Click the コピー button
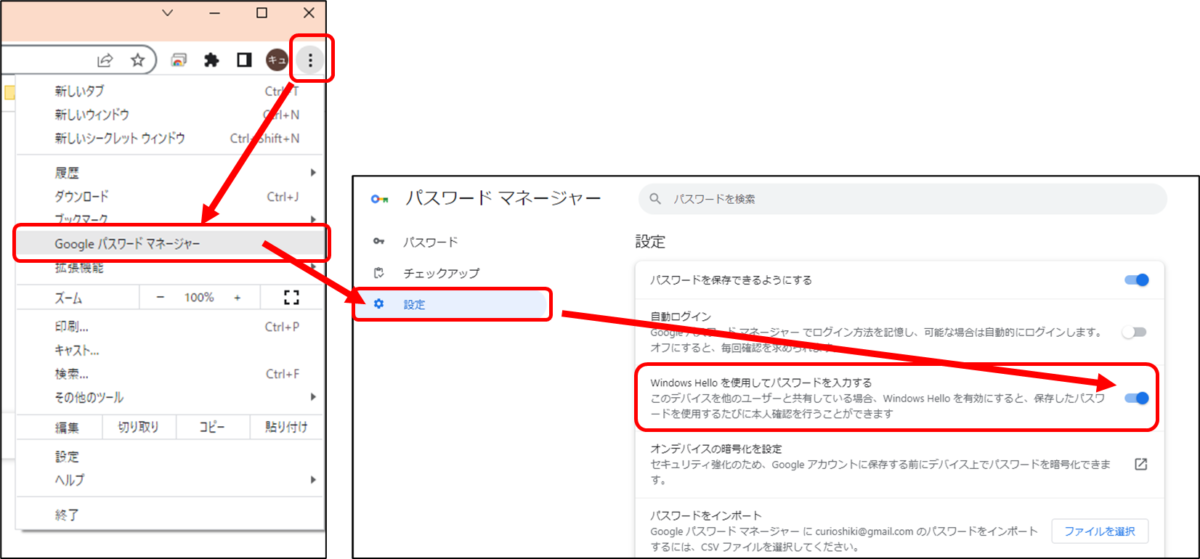 pyautogui.click(x=212, y=427)
